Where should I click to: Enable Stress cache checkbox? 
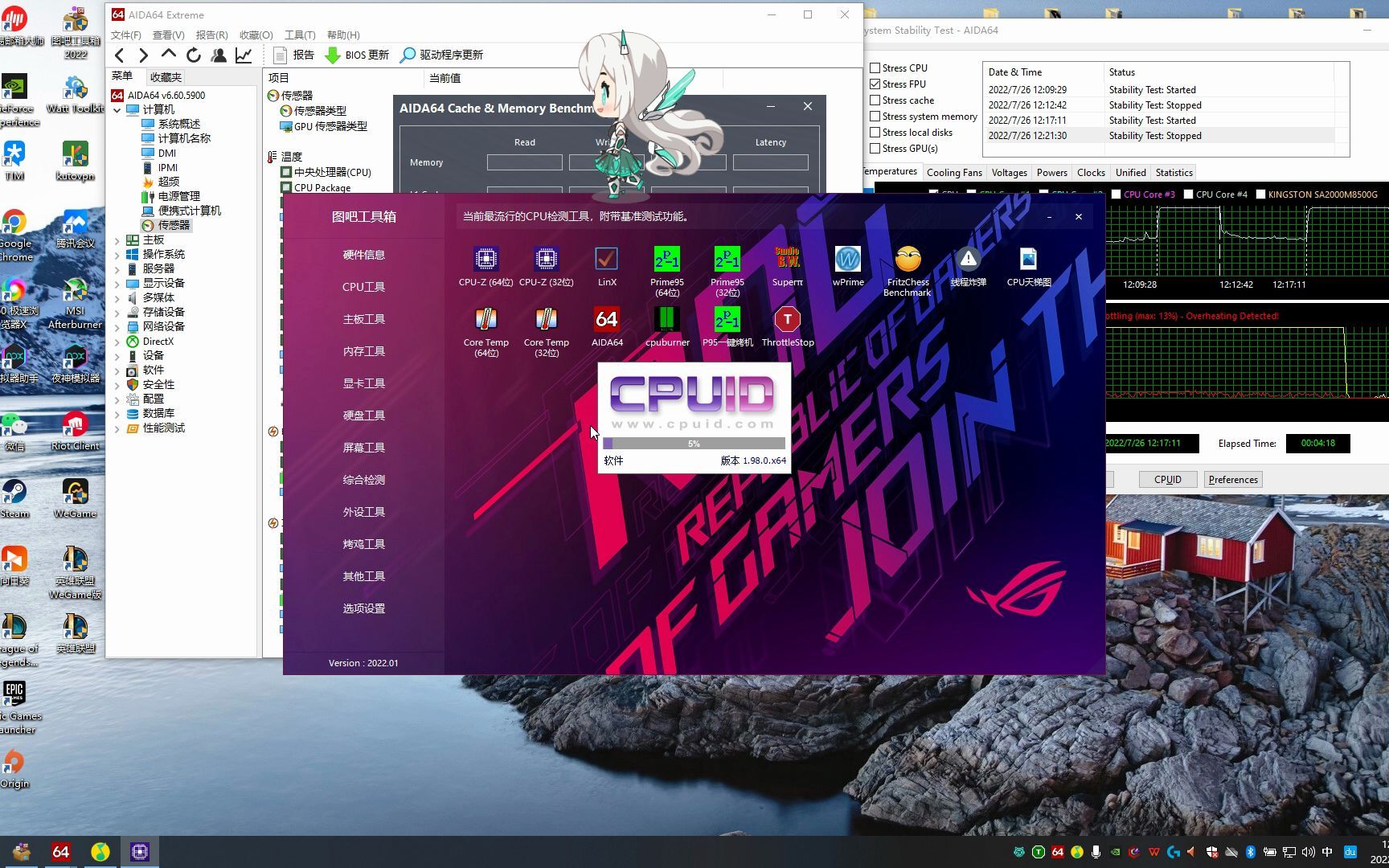[x=875, y=100]
